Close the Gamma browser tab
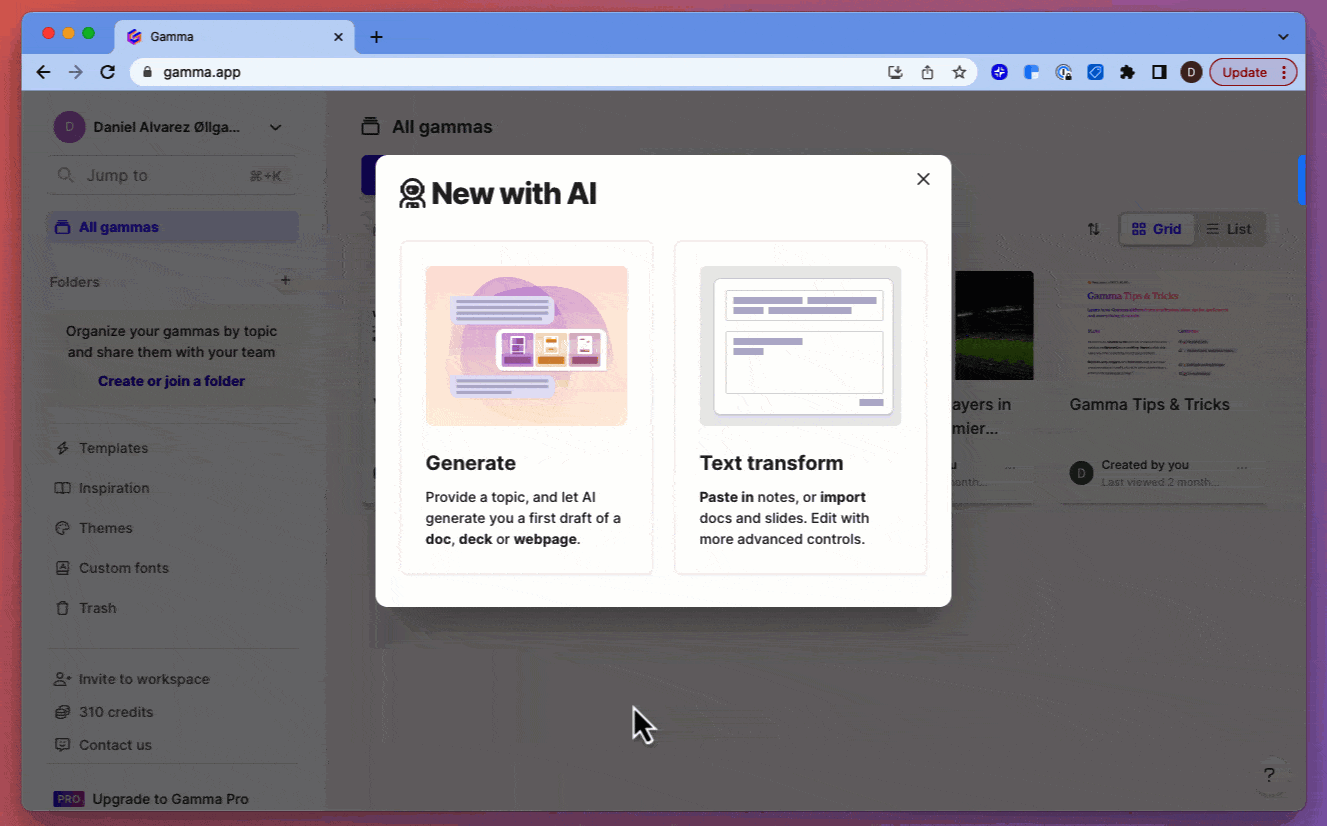1327x826 pixels. pos(338,37)
